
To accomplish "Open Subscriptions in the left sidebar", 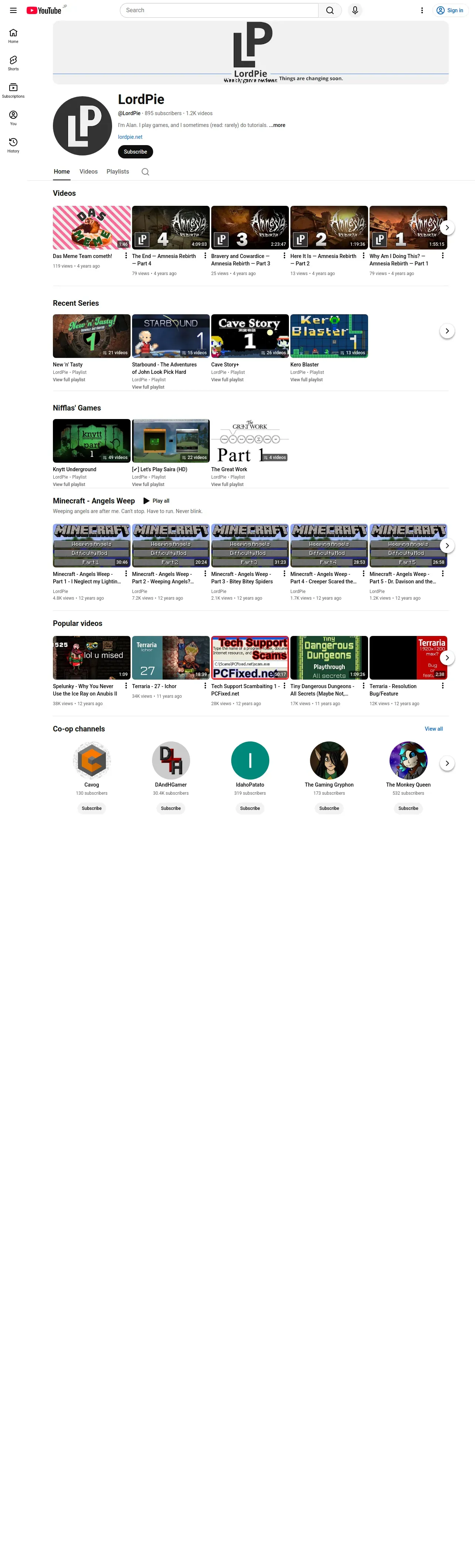I will (x=13, y=91).
